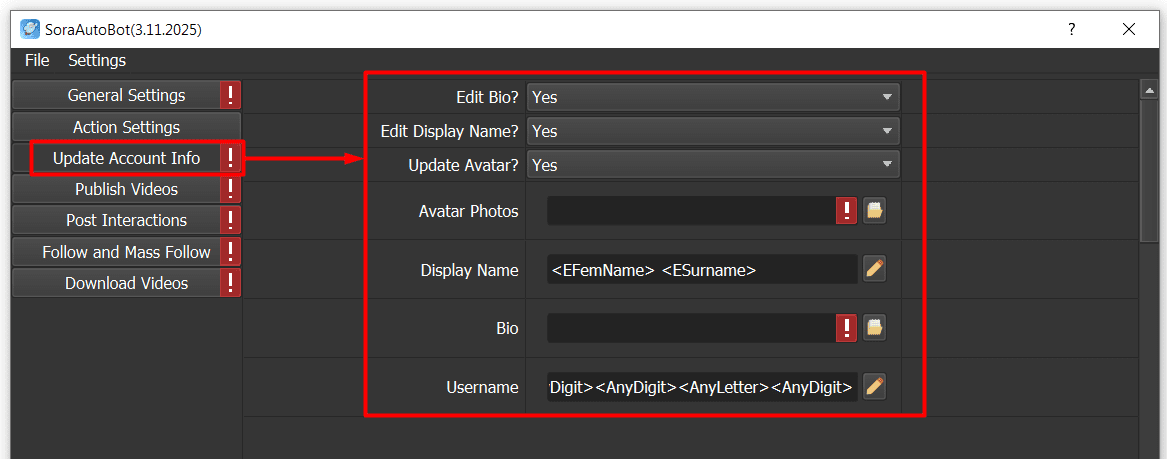Close the SoraAutoBot window
Screen dimensions: 1167x459
tap(1129, 30)
